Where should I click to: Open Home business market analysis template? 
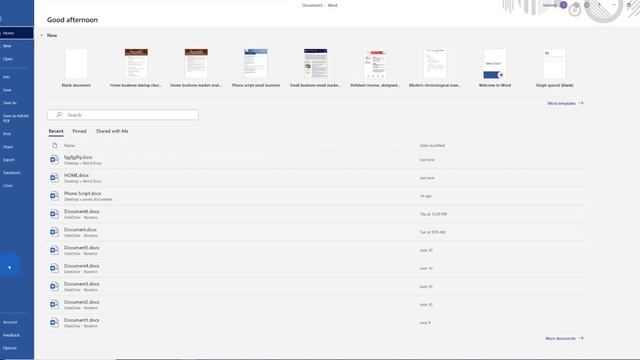pyautogui.click(x=196, y=68)
